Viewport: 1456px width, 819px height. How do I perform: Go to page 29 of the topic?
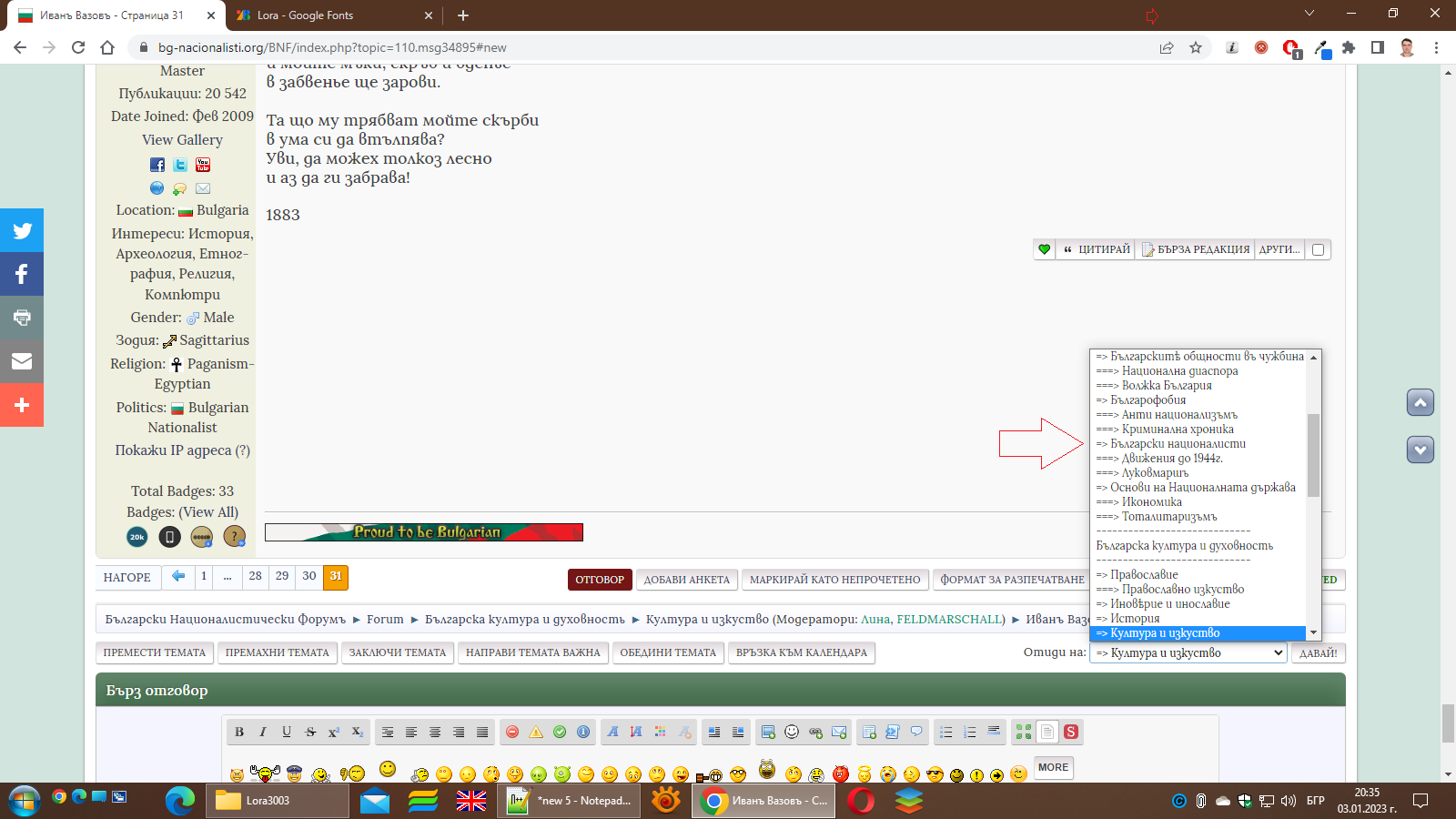[282, 577]
